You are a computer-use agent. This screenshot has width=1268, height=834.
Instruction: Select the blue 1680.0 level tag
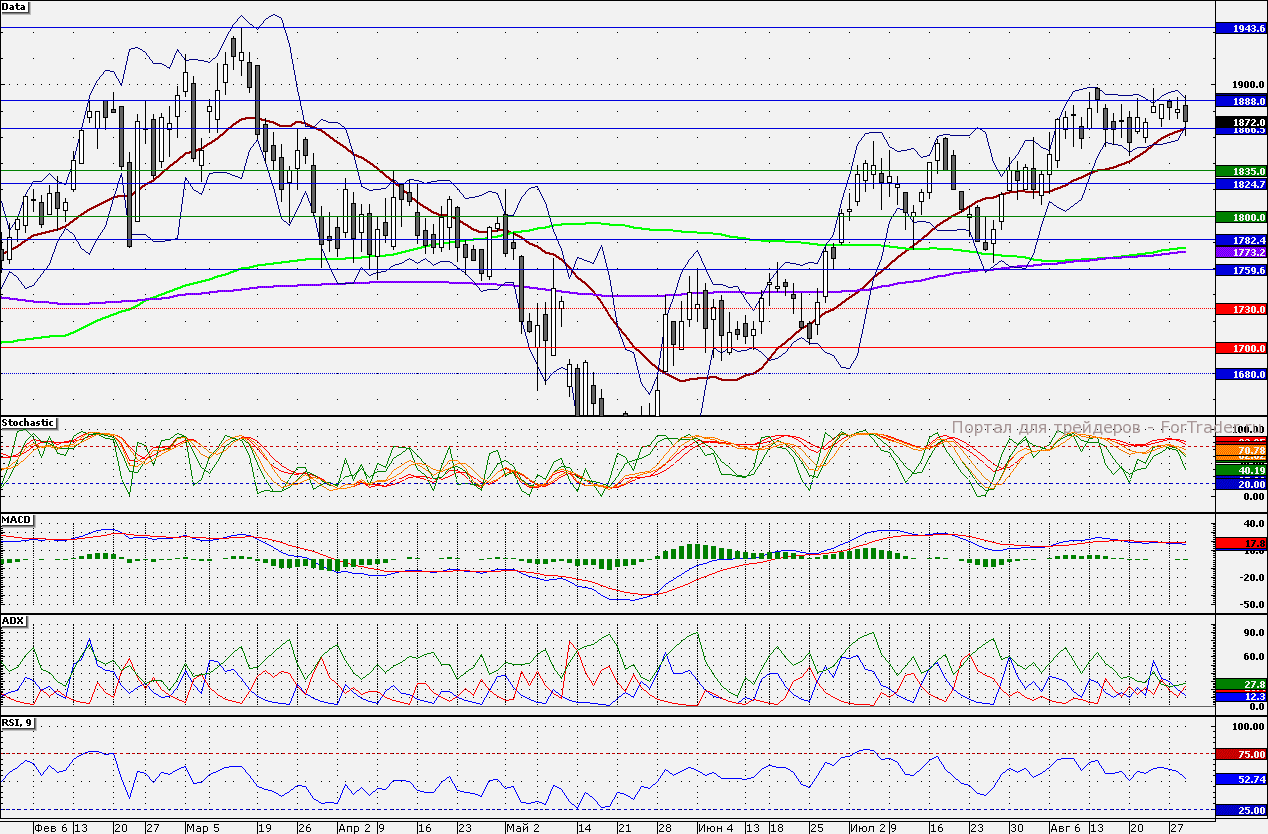point(1240,374)
